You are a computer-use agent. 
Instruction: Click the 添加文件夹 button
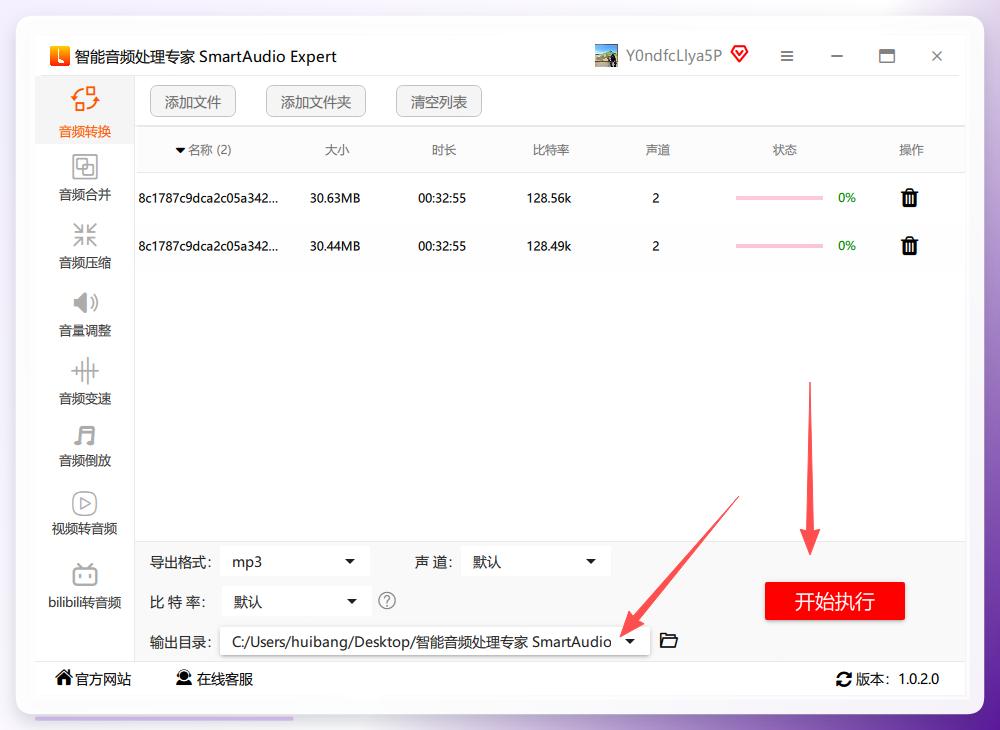coord(316,101)
